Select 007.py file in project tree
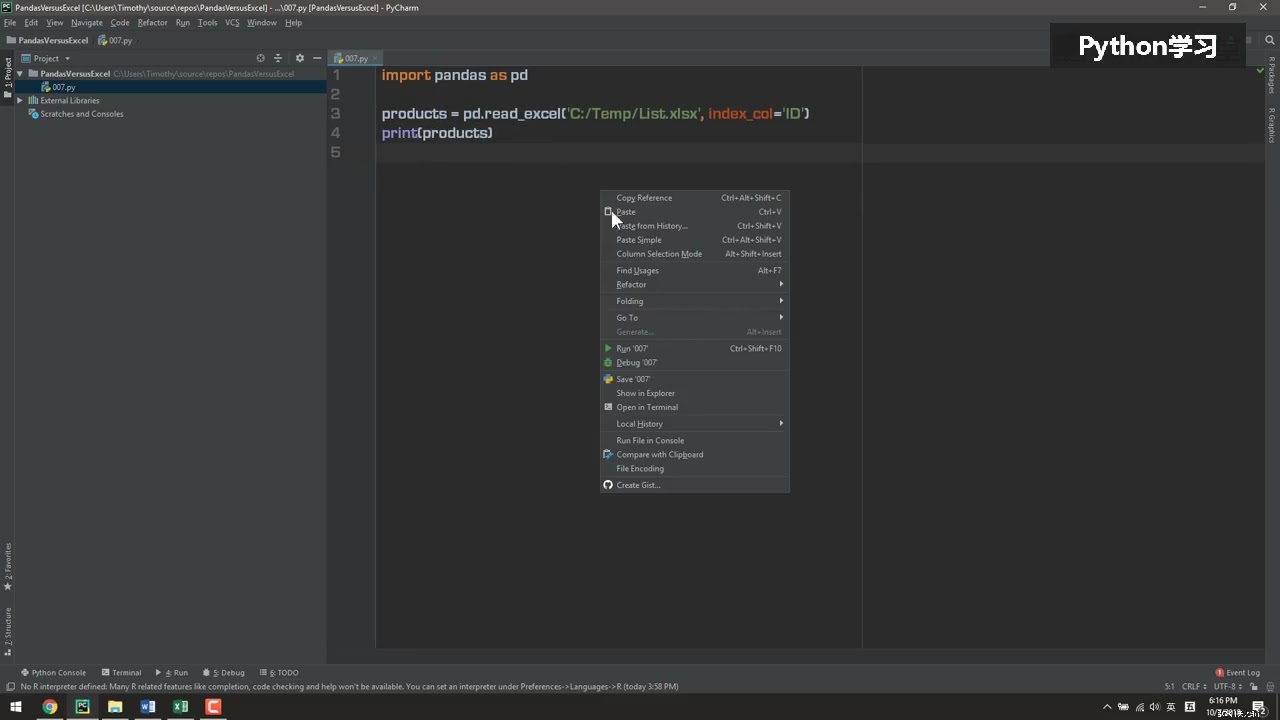Viewport: 1280px width, 720px height. tap(64, 87)
